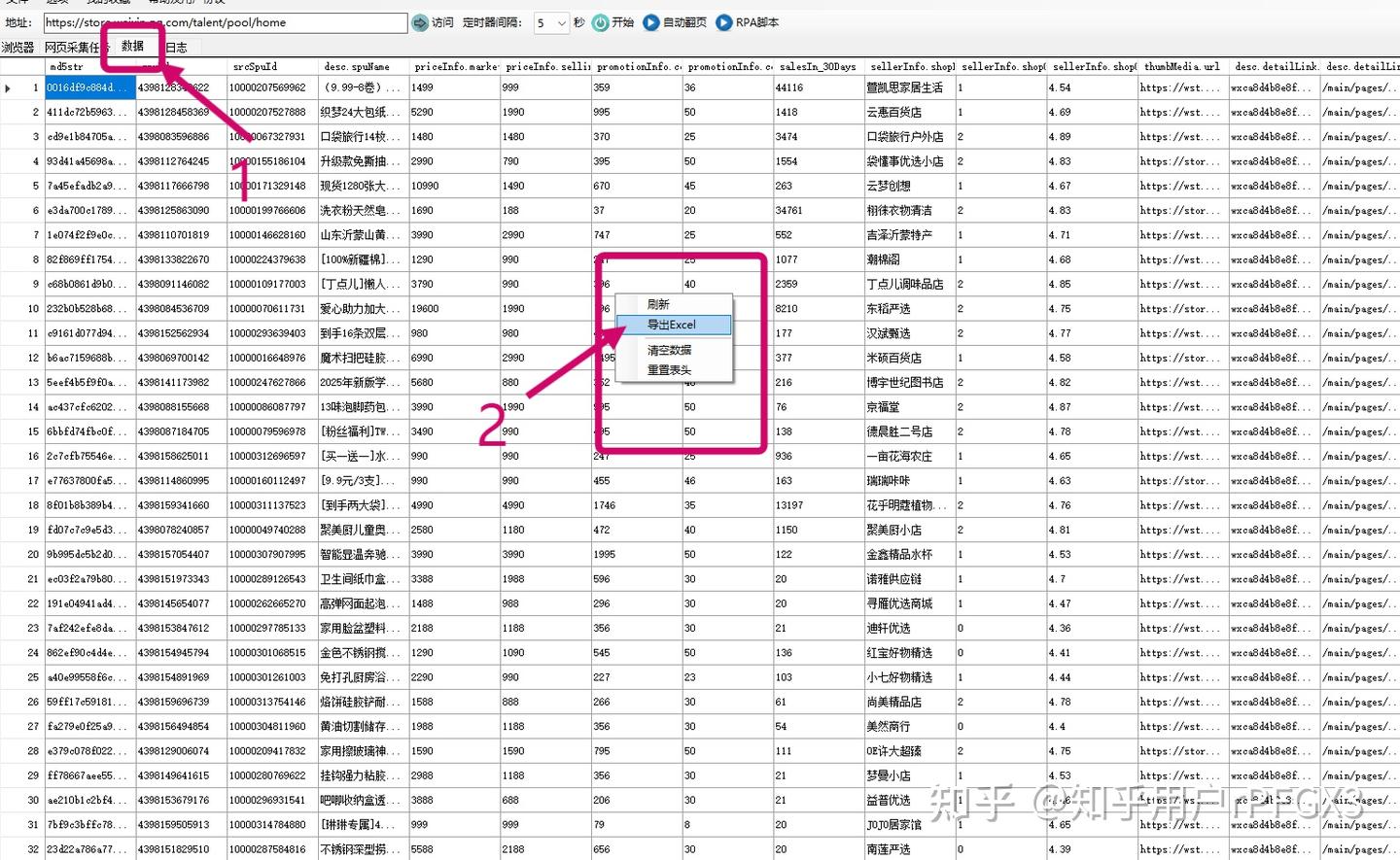Select rating cell 4.89
Image resolution: width=1400 pixels, height=860 pixels.
(x=1093, y=137)
